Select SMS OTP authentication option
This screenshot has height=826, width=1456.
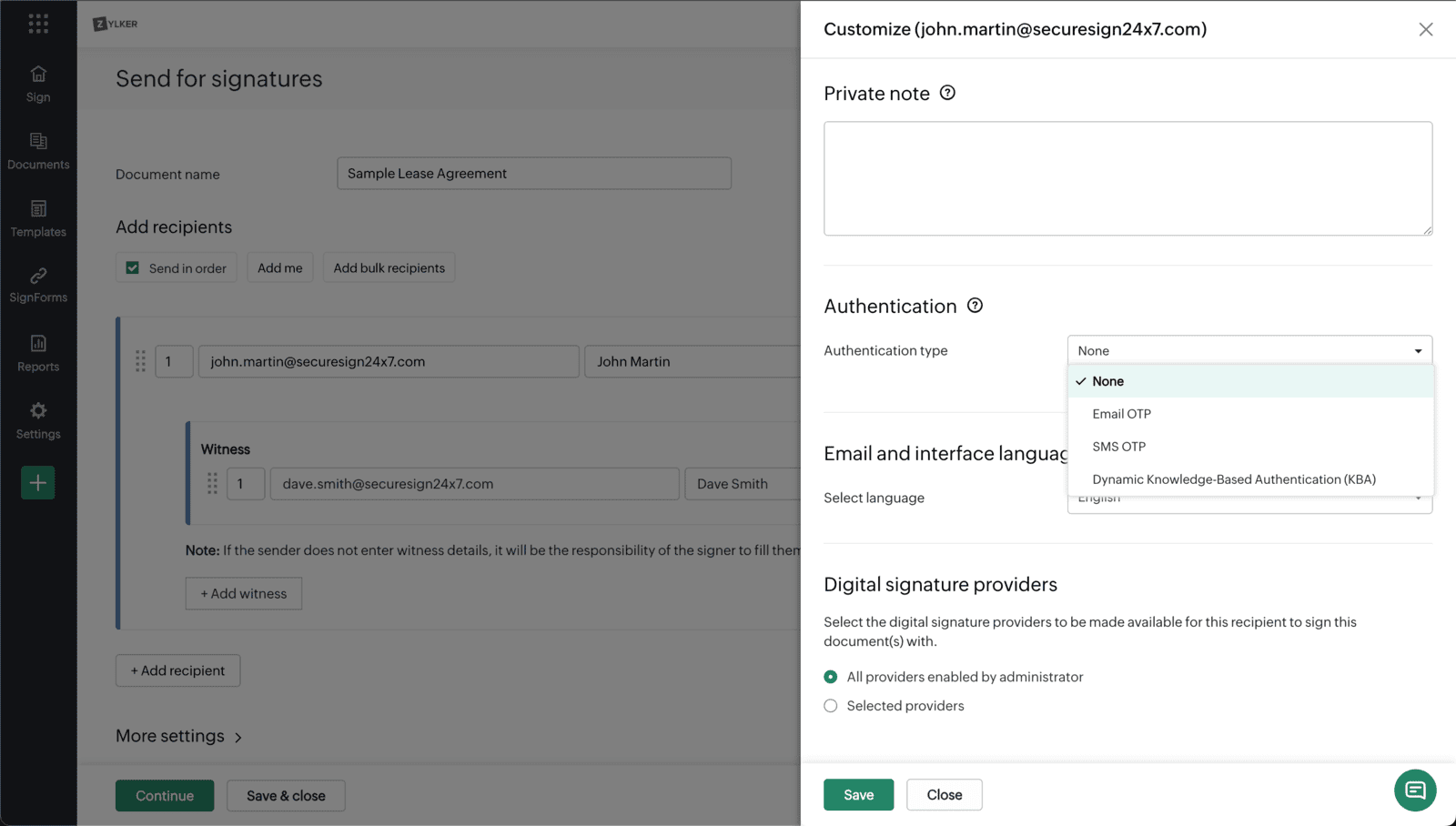[x=1118, y=447]
